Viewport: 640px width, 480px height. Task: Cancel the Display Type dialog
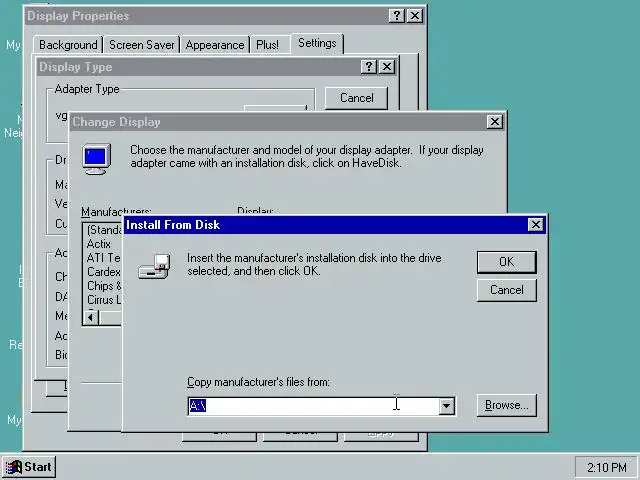coord(356,98)
